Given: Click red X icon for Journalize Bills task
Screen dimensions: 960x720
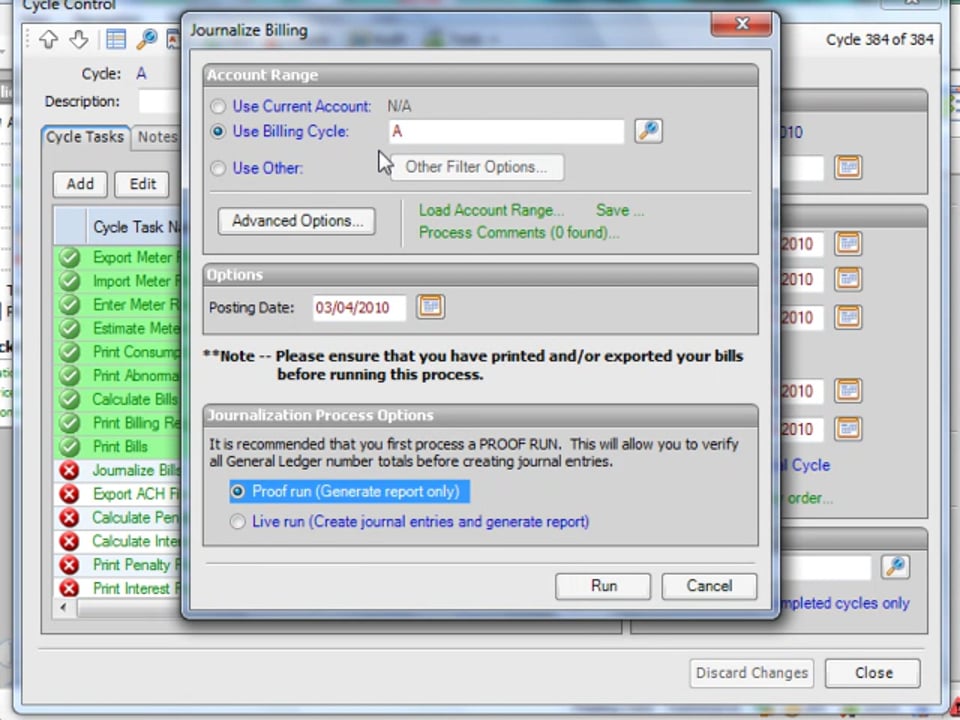Looking at the screenshot, I should pyautogui.click(x=69, y=470).
